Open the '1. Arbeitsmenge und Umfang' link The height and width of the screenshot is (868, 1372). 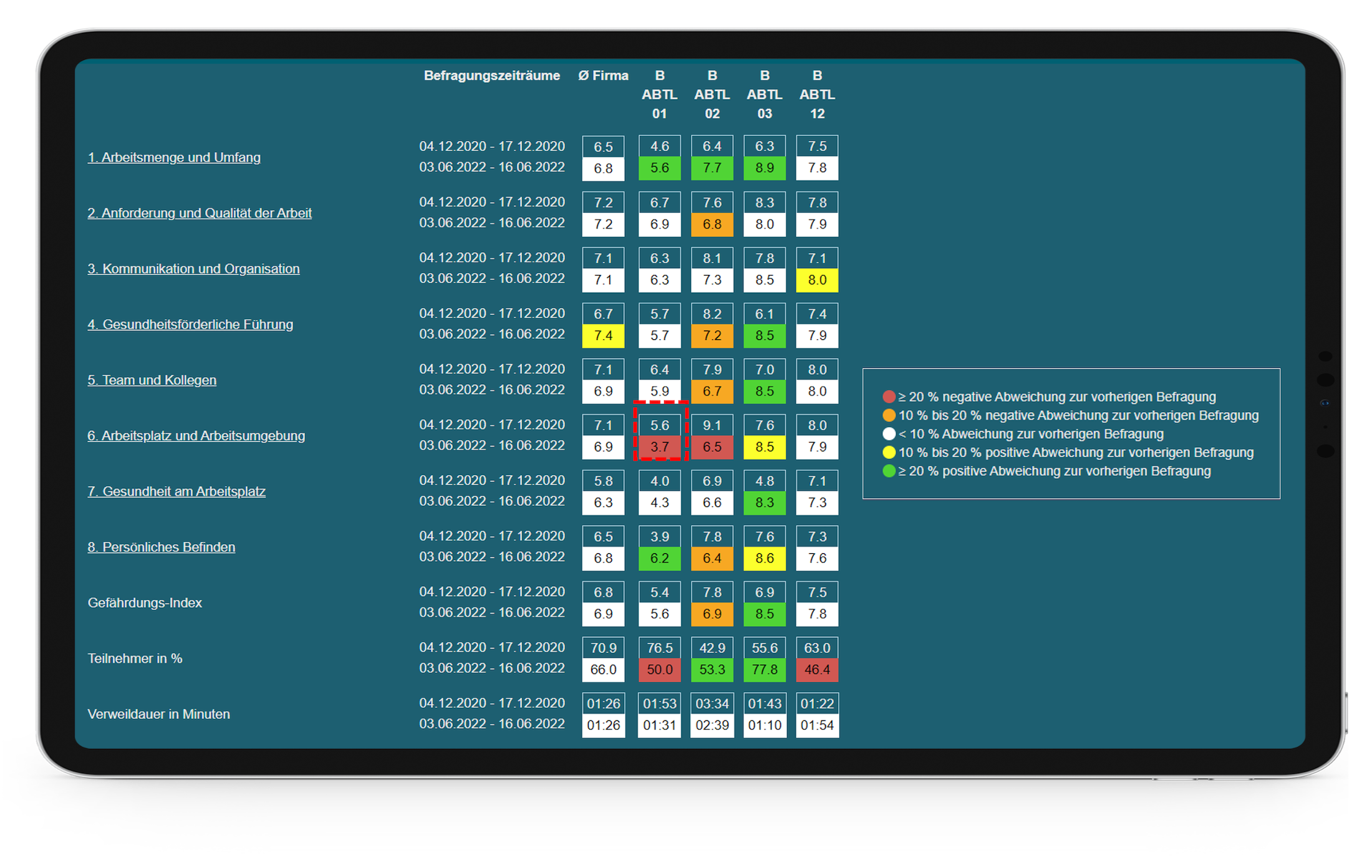pyautogui.click(x=174, y=157)
